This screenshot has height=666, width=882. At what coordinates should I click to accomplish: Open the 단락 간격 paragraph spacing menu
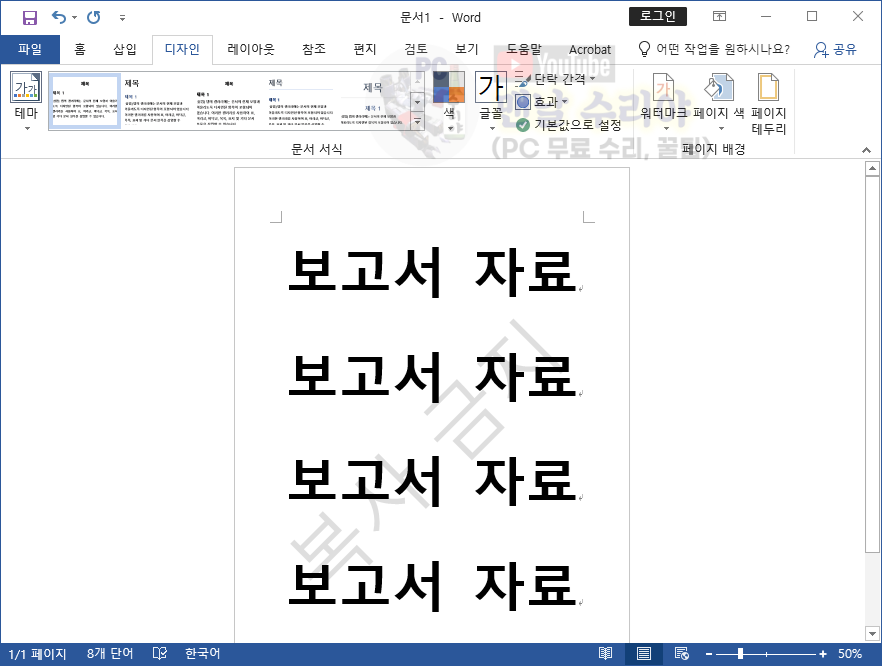(555, 79)
